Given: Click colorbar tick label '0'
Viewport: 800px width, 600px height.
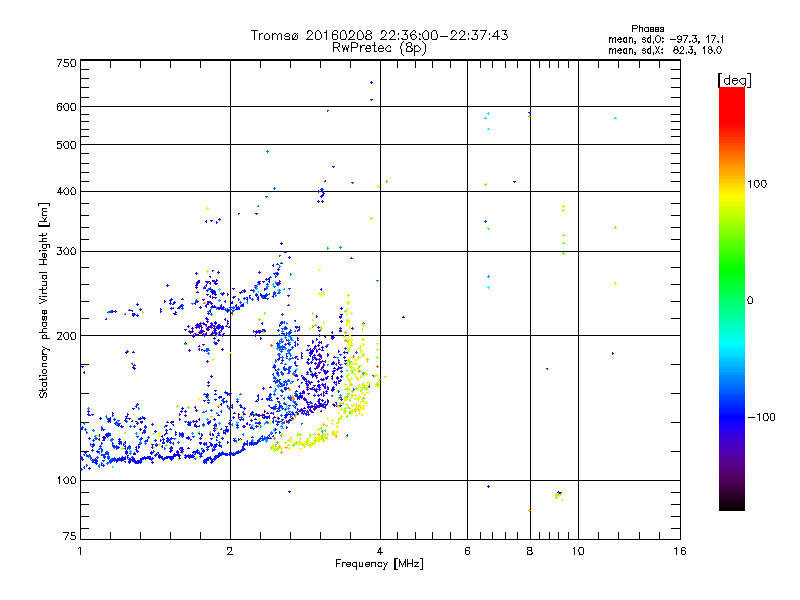Looking at the screenshot, I should pyautogui.click(x=750, y=300).
